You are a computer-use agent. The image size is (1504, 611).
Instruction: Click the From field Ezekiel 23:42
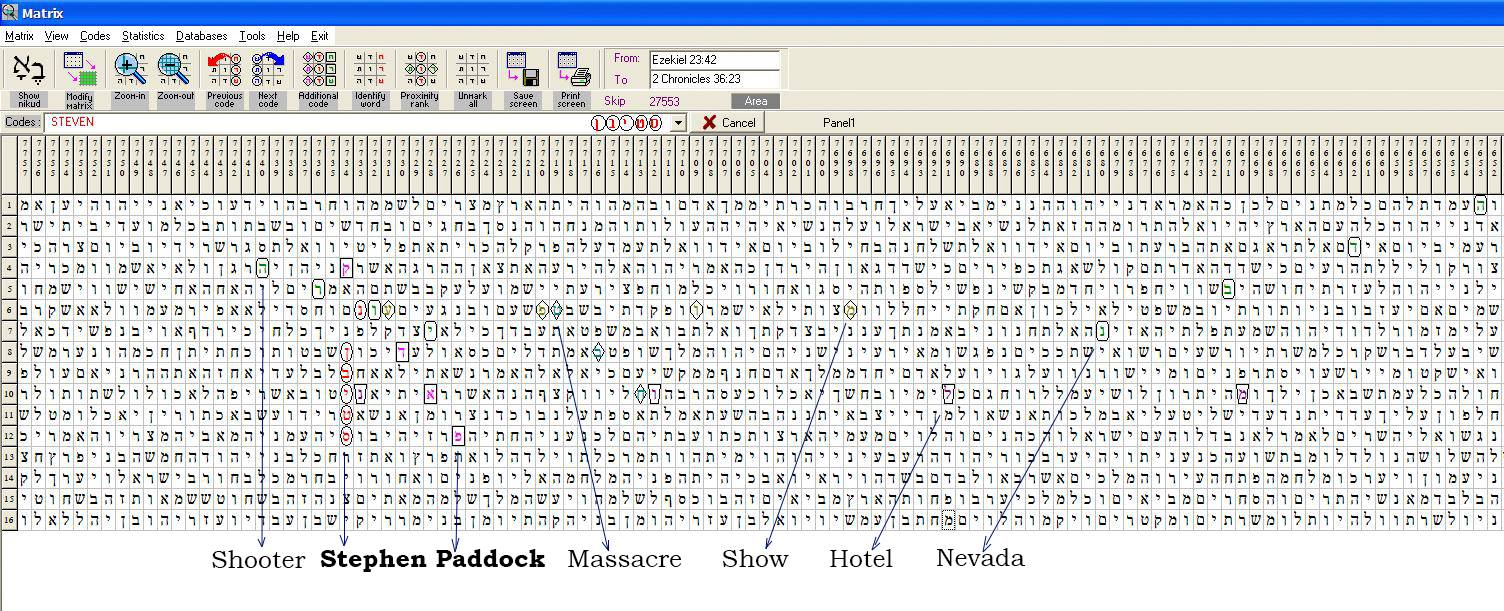click(715, 60)
